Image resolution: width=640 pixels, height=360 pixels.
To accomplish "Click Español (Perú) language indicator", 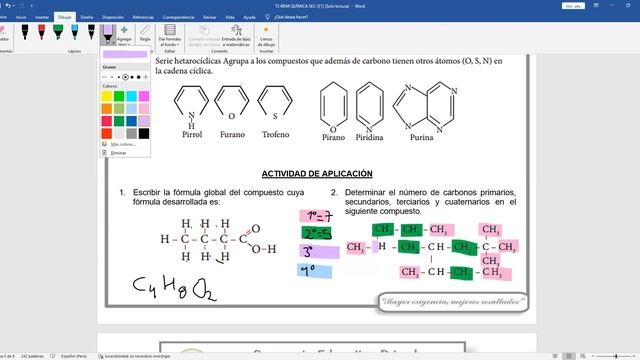I will point(74,356).
